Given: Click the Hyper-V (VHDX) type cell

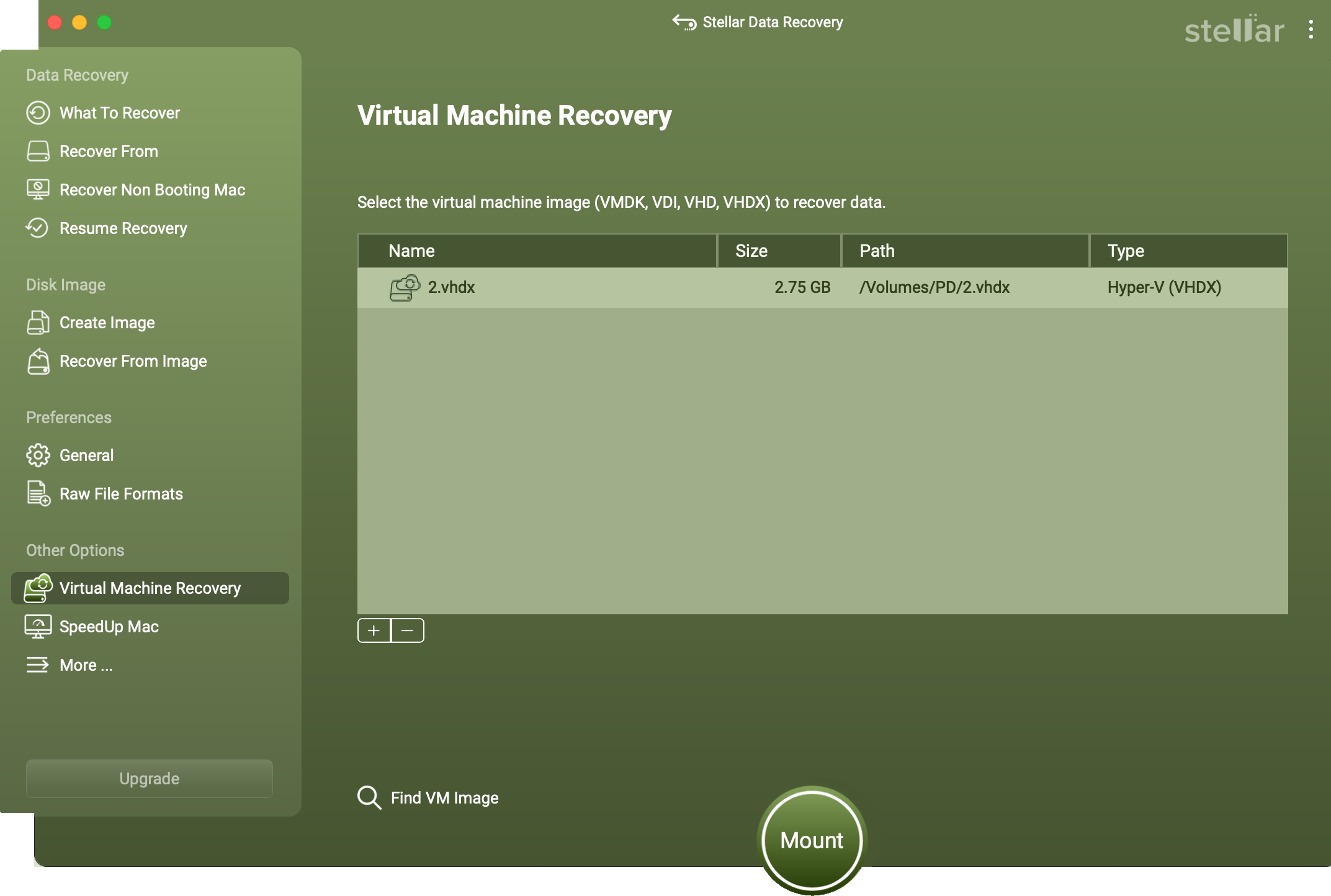Looking at the screenshot, I should click(x=1164, y=287).
